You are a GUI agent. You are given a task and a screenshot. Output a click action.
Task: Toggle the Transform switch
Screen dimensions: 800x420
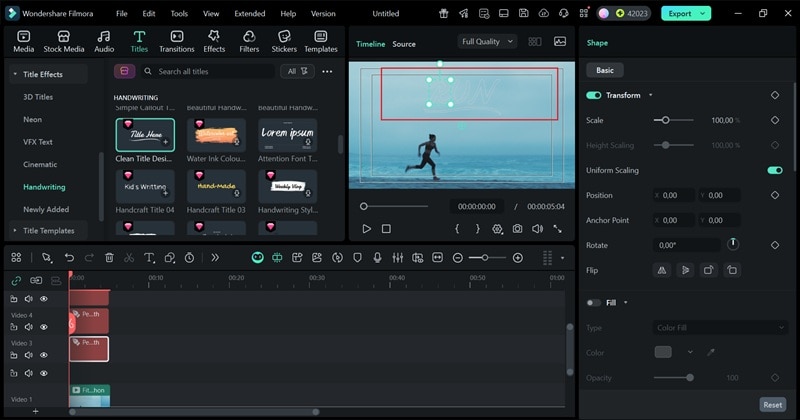pyautogui.click(x=594, y=95)
